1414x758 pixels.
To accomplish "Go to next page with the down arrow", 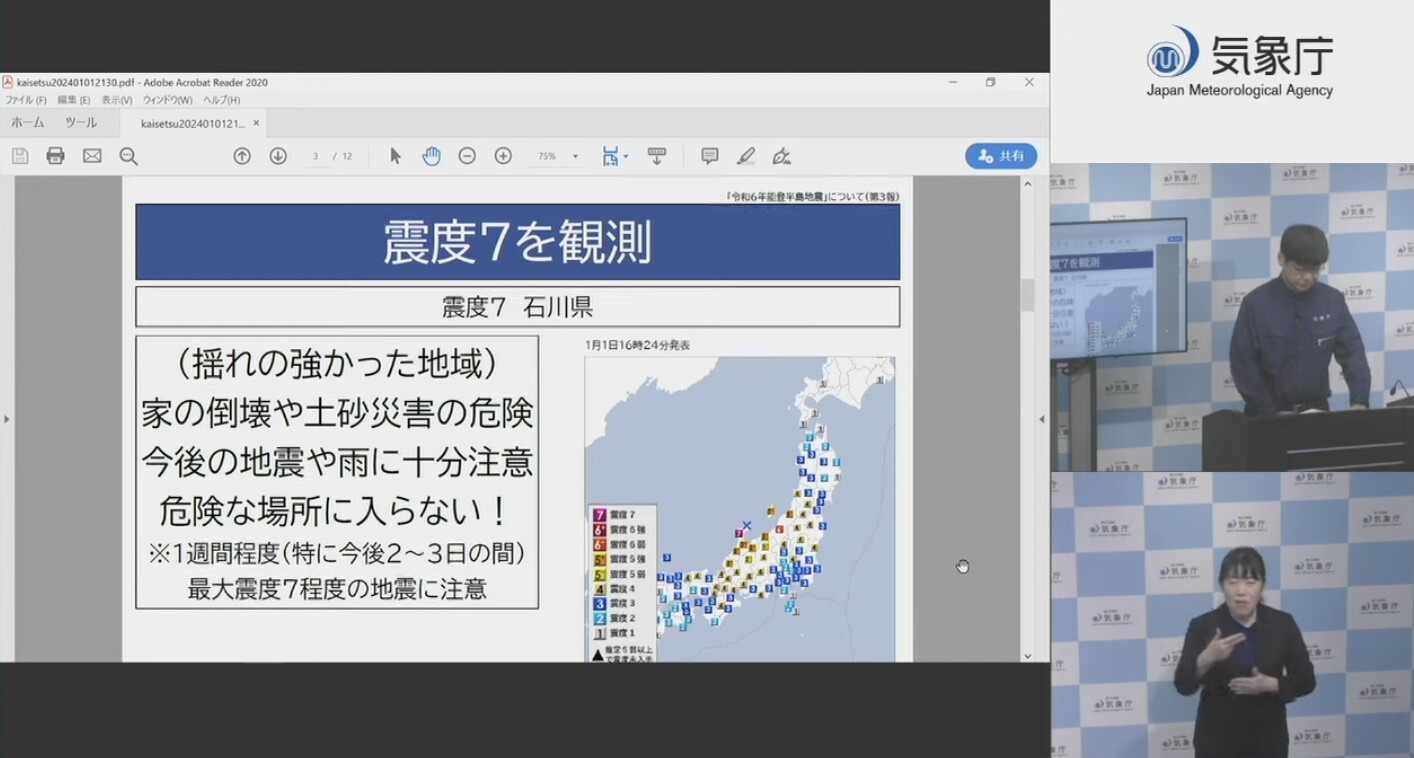I will (x=278, y=156).
